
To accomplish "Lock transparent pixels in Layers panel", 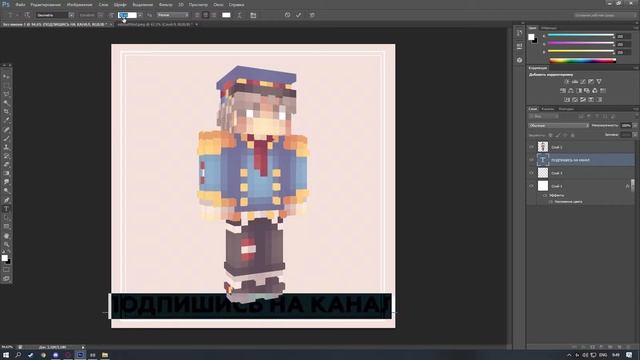I will 551,135.
